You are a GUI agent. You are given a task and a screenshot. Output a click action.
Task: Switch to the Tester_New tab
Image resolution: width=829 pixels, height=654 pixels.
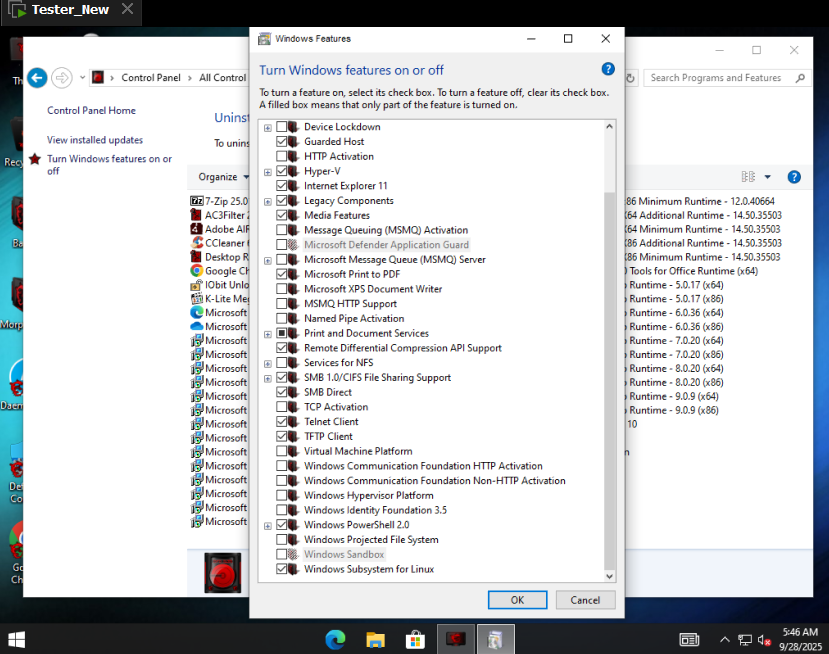70,10
